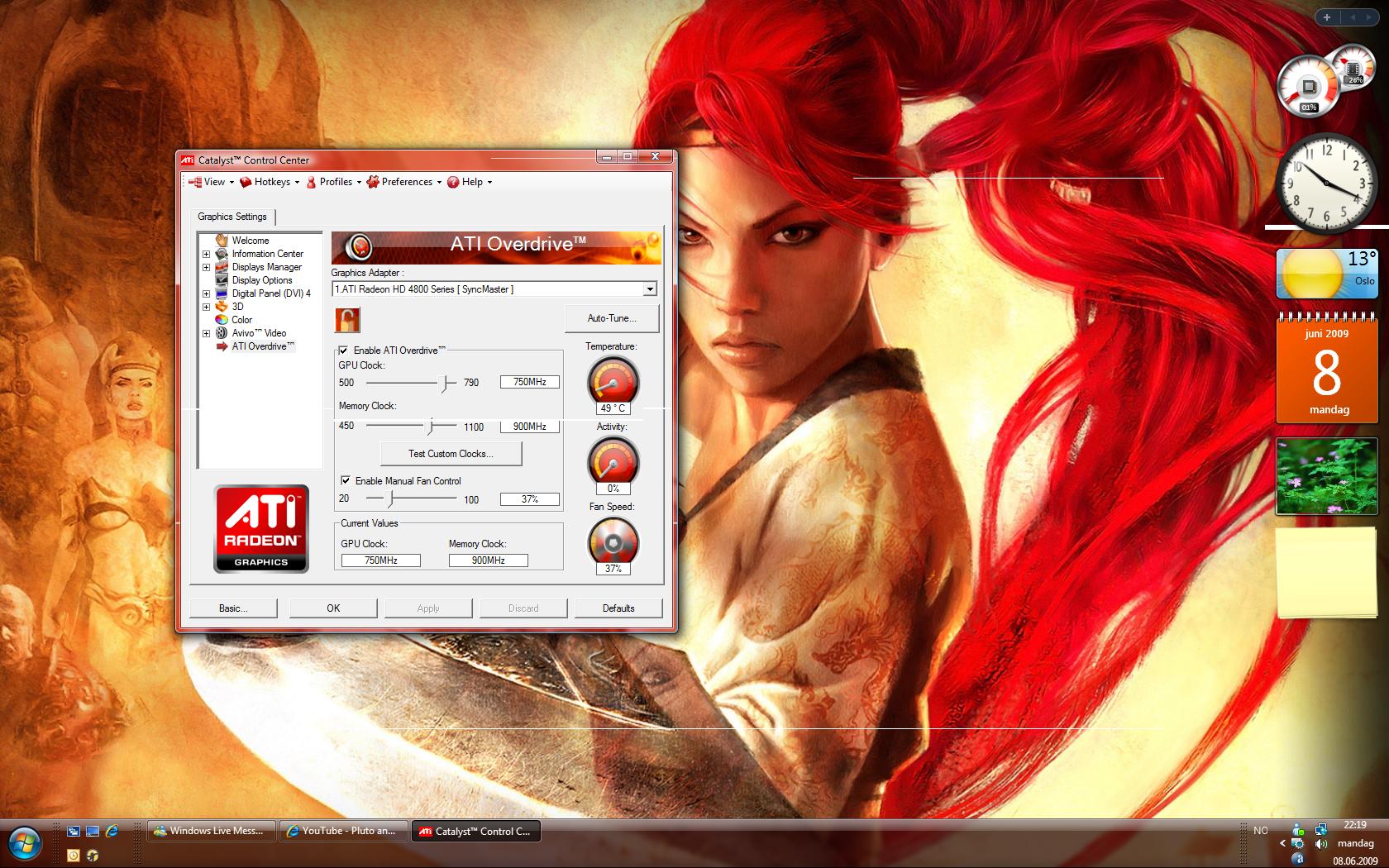Click the ATI Overdrive header gauge icon
1389x868 pixels.
(x=359, y=246)
